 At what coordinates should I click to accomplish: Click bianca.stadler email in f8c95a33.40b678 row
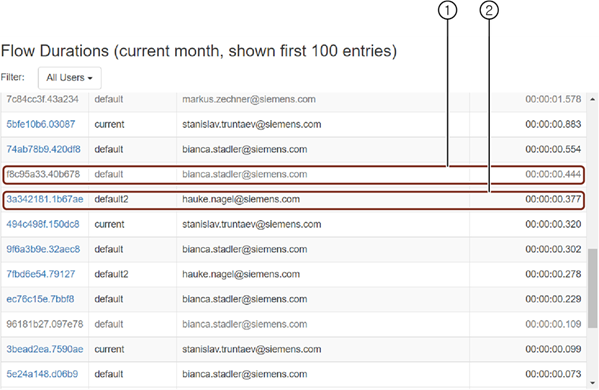(244, 174)
